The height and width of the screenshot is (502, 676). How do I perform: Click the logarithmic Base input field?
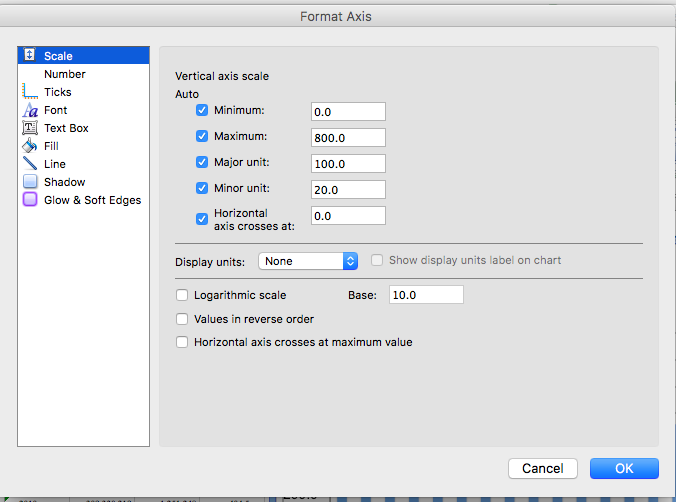click(426, 295)
